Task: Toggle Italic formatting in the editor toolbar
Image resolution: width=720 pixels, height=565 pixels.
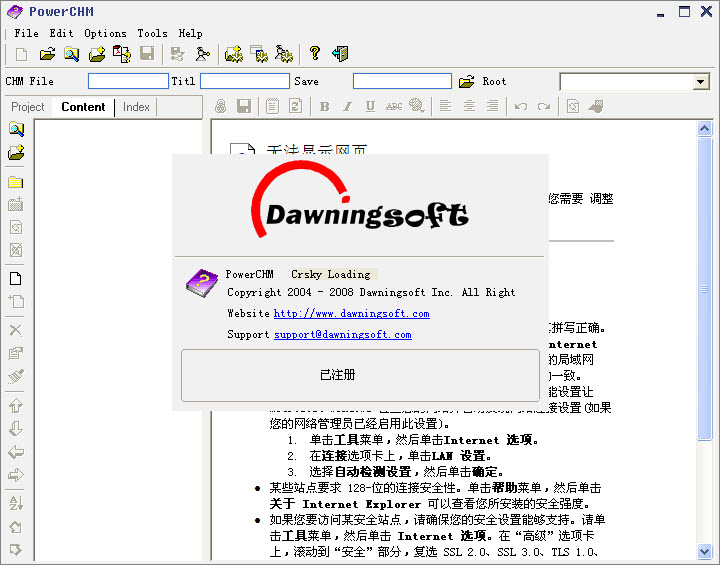Action: (x=347, y=107)
